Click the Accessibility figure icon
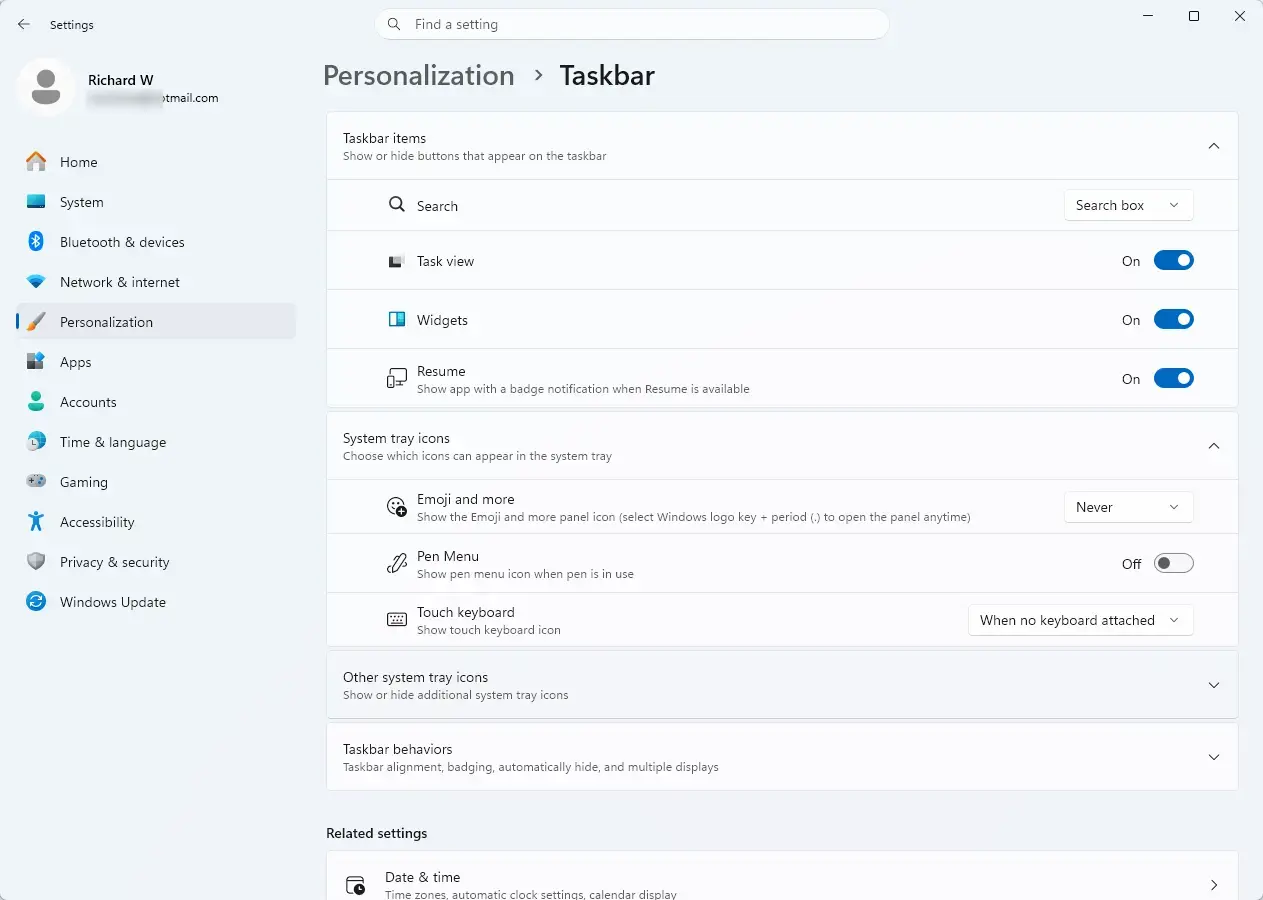This screenshot has height=900, width=1263. click(x=36, y=522)
